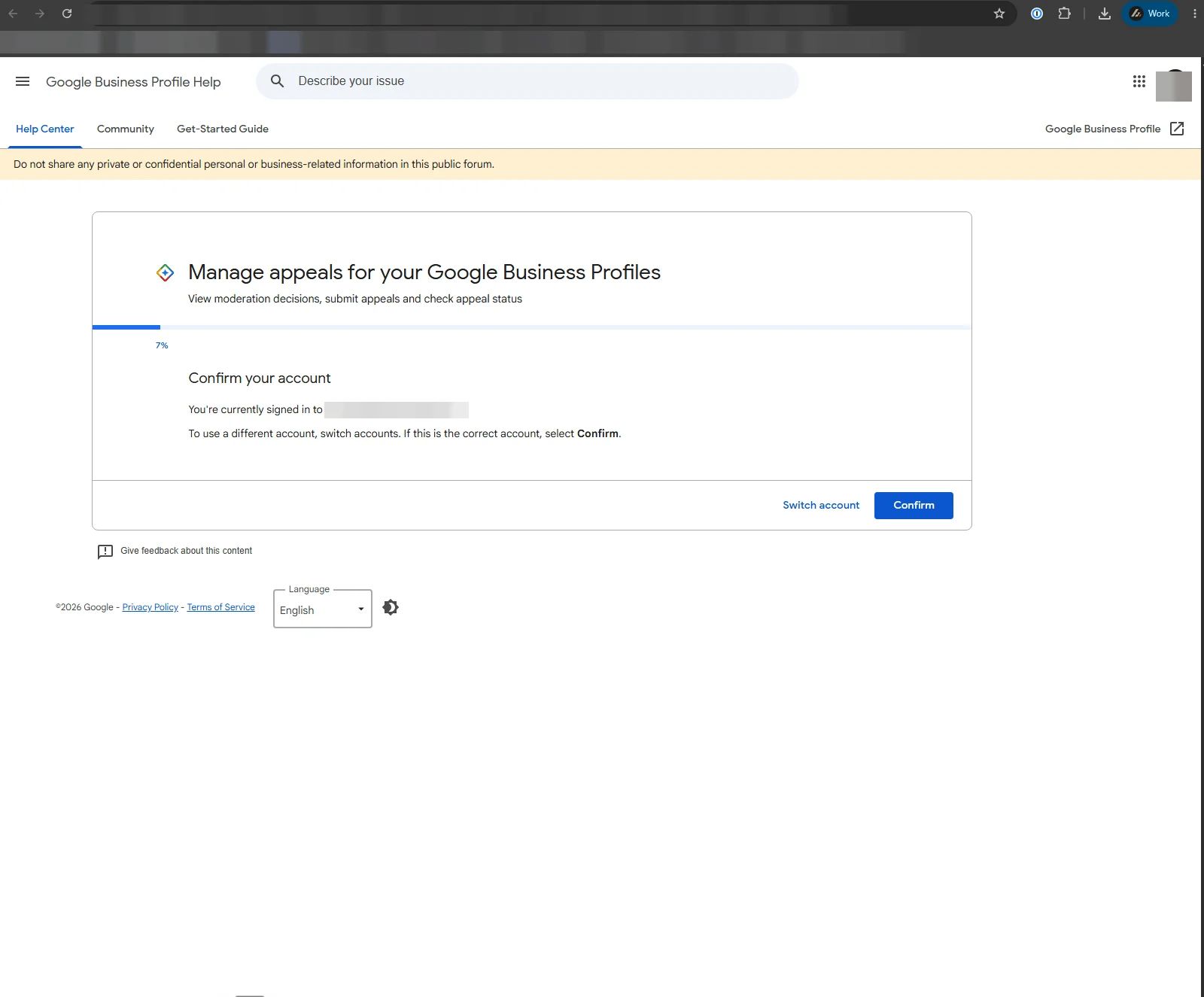Click the '7%' progress label
Screen dimensions: 1204x997
[x=162, y=345]
